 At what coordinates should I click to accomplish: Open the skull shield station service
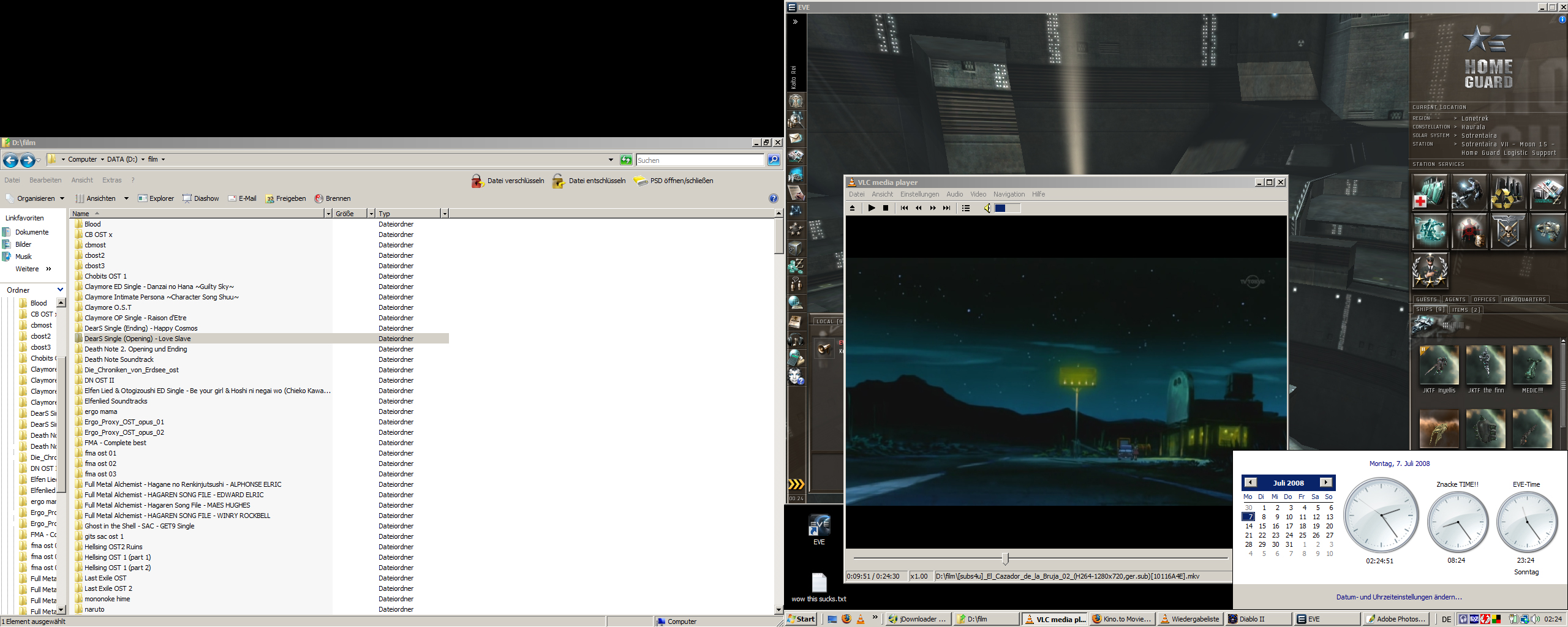coord(1508,231)
